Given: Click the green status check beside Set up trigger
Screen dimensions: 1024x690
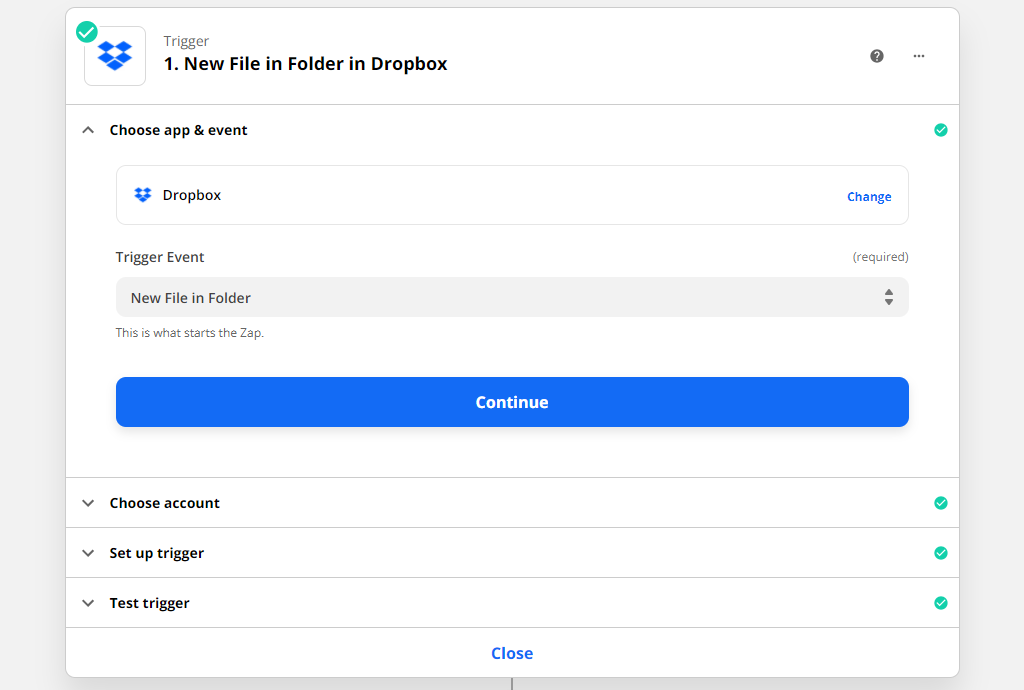Looking at the screenshot, I should pyautogui.click(x=941, y=553).
